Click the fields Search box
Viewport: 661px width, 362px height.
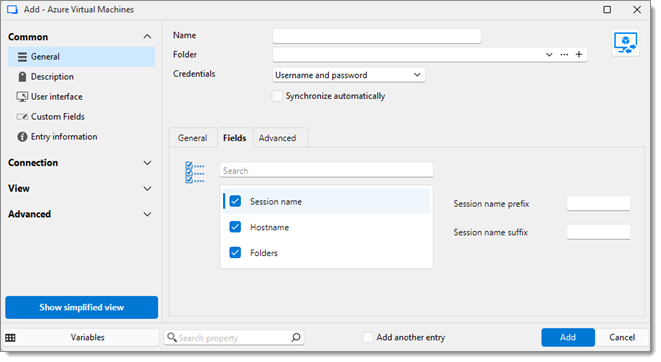326,170
